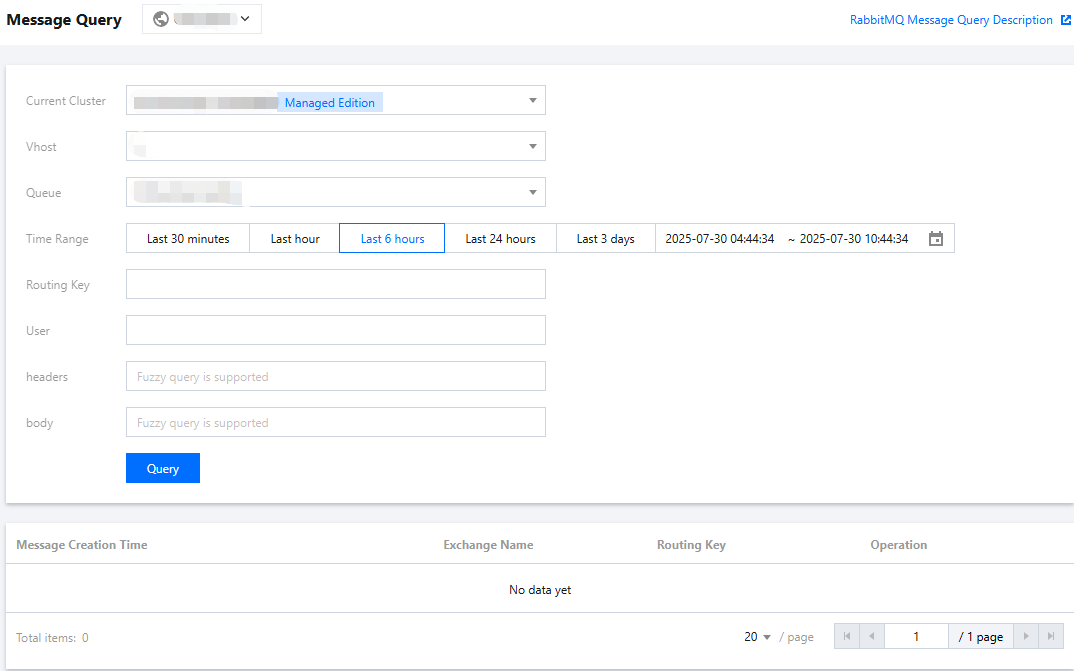Pick the Last 3 days range
Viewport: 1074px width, 671px height.
(x=605, y=239)
